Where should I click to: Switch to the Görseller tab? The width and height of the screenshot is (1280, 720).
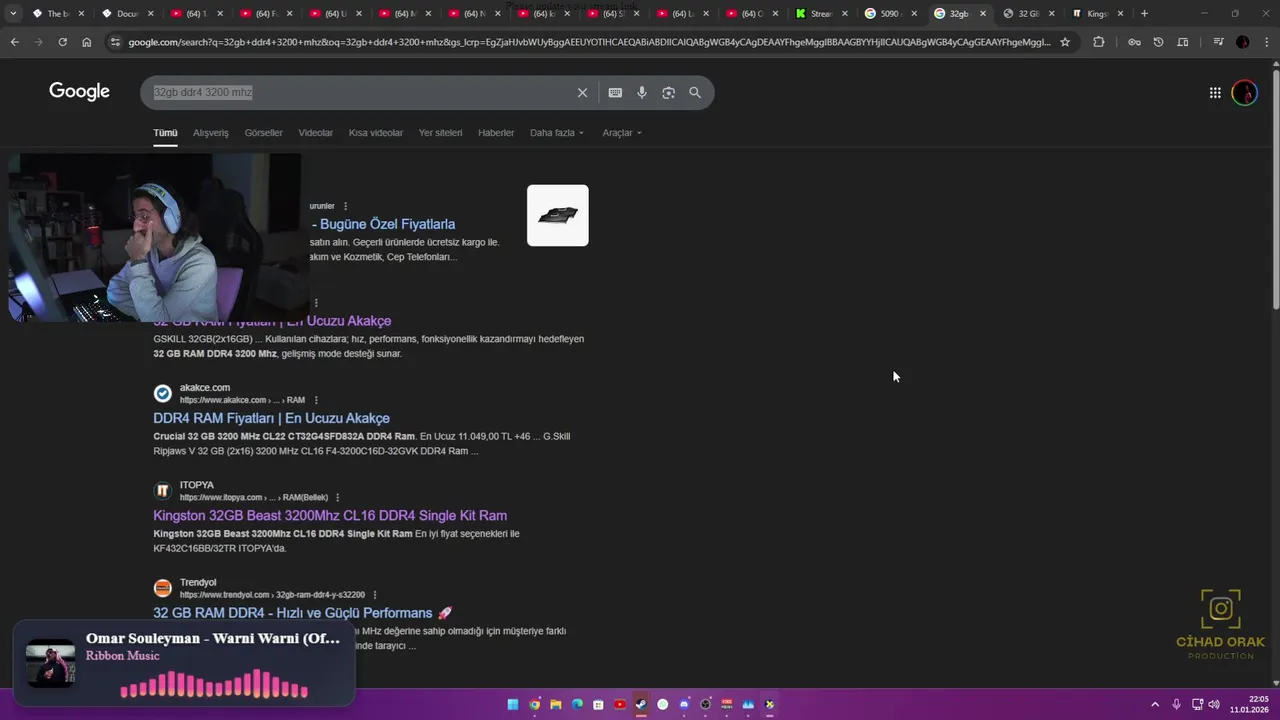(264, 133)
